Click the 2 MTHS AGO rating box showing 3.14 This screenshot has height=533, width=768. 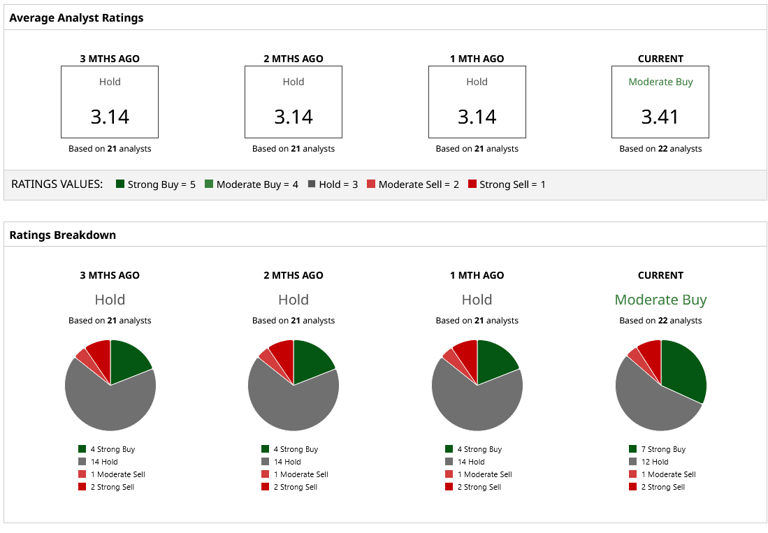point(293,102)
